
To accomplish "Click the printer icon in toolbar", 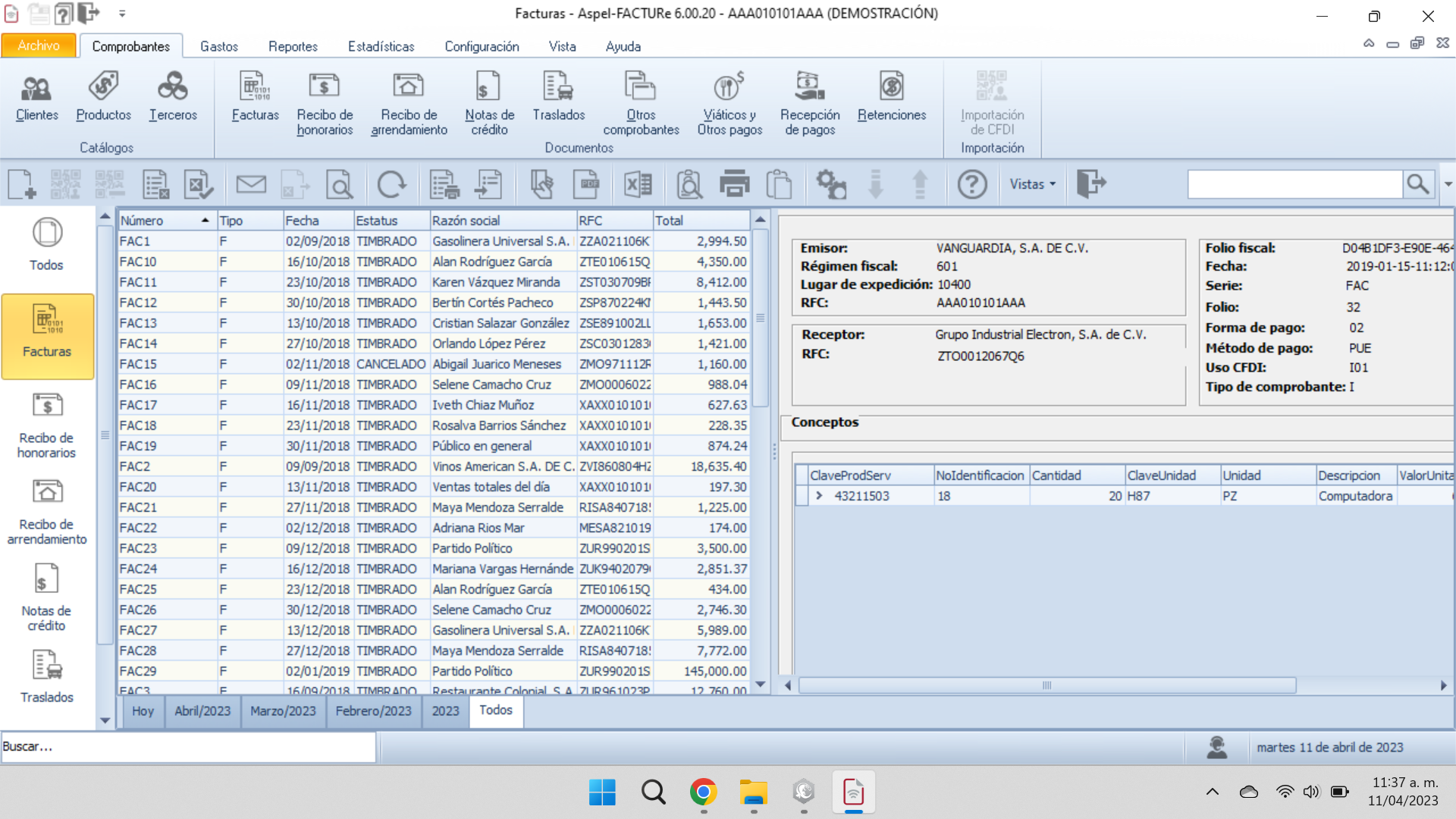I will (x=734, y=184).
